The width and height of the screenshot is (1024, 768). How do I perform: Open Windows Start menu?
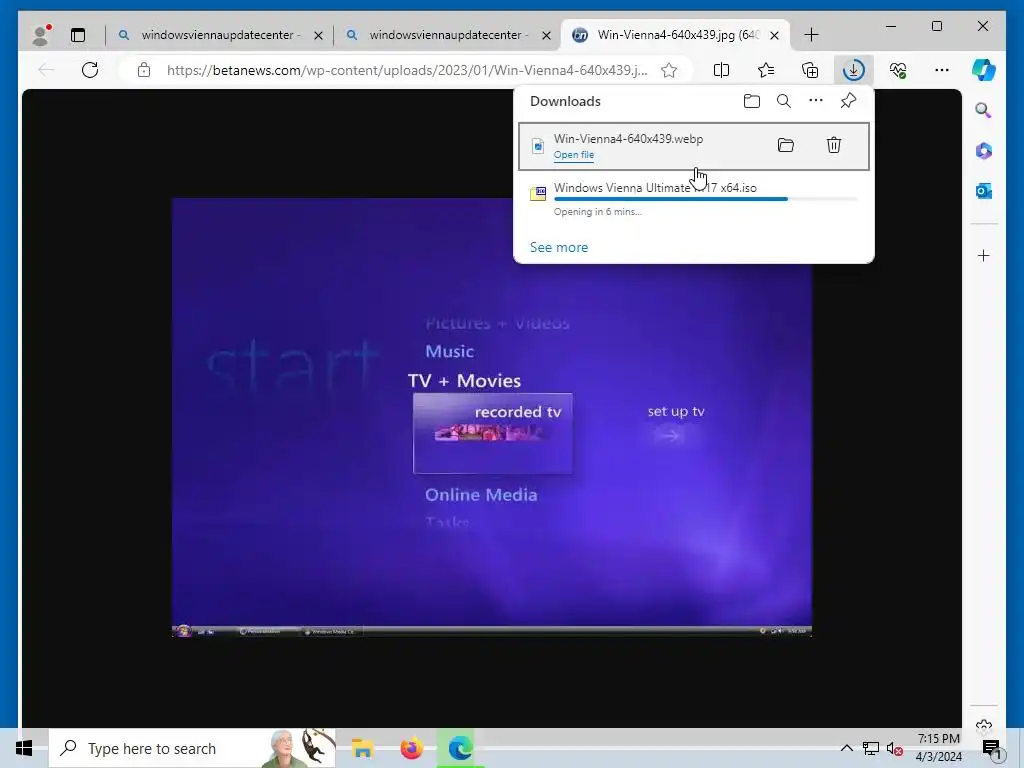pos(24,748)
